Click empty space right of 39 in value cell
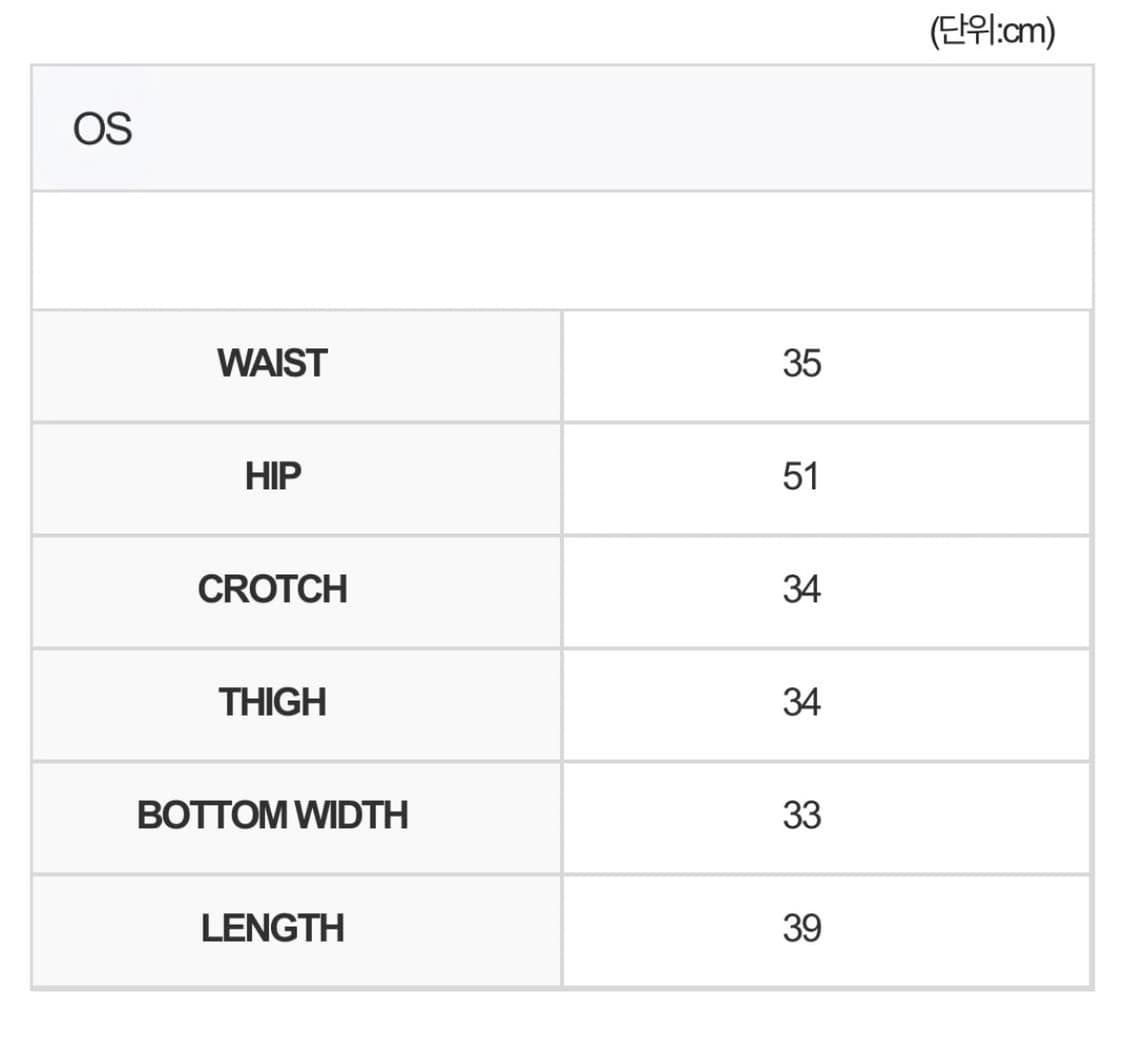 pos(950,929)
